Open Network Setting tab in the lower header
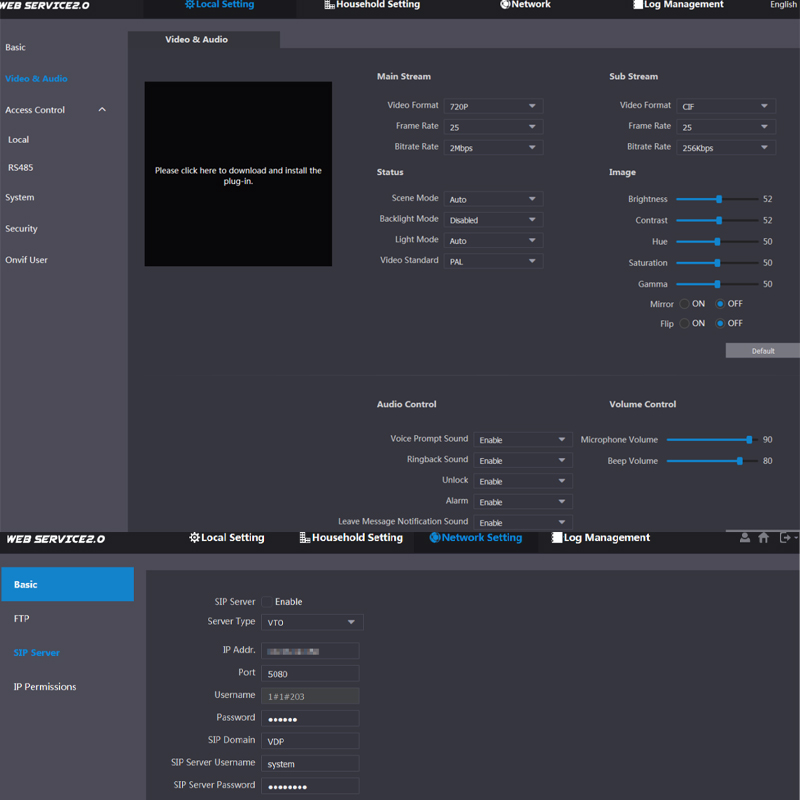Image resolution: width=800 pixels, height=800 pixels. (x=476, y=538)
